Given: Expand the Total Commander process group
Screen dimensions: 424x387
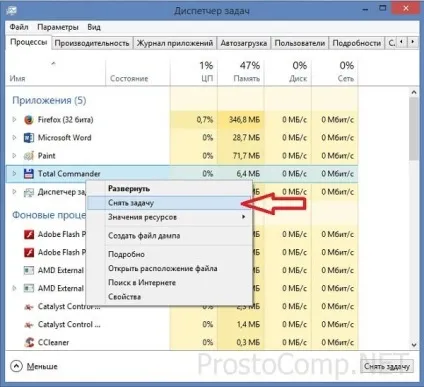Looking at the screenshot, I should [14, 173].
